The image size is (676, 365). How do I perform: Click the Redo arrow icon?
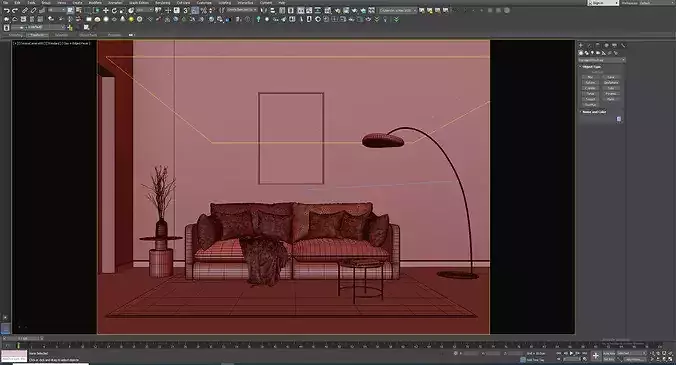15,10
